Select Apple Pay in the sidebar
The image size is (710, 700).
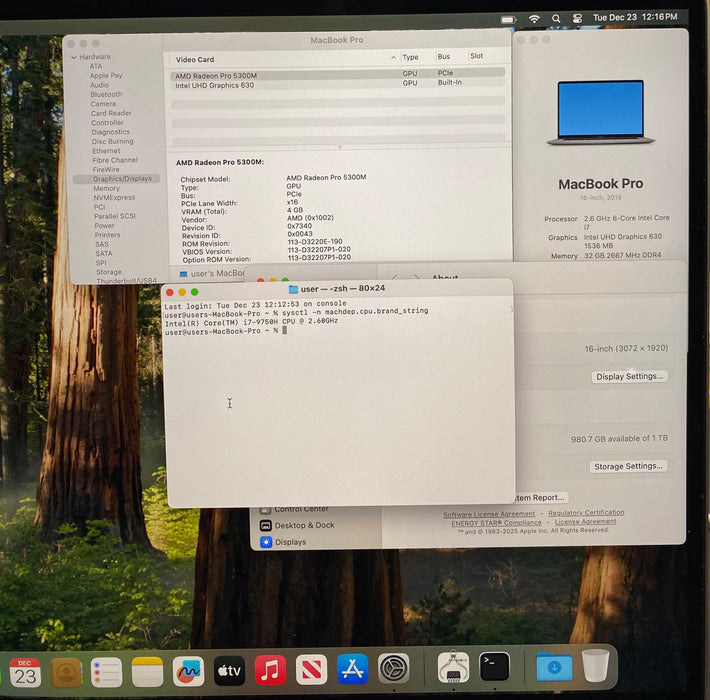(106, 76)
